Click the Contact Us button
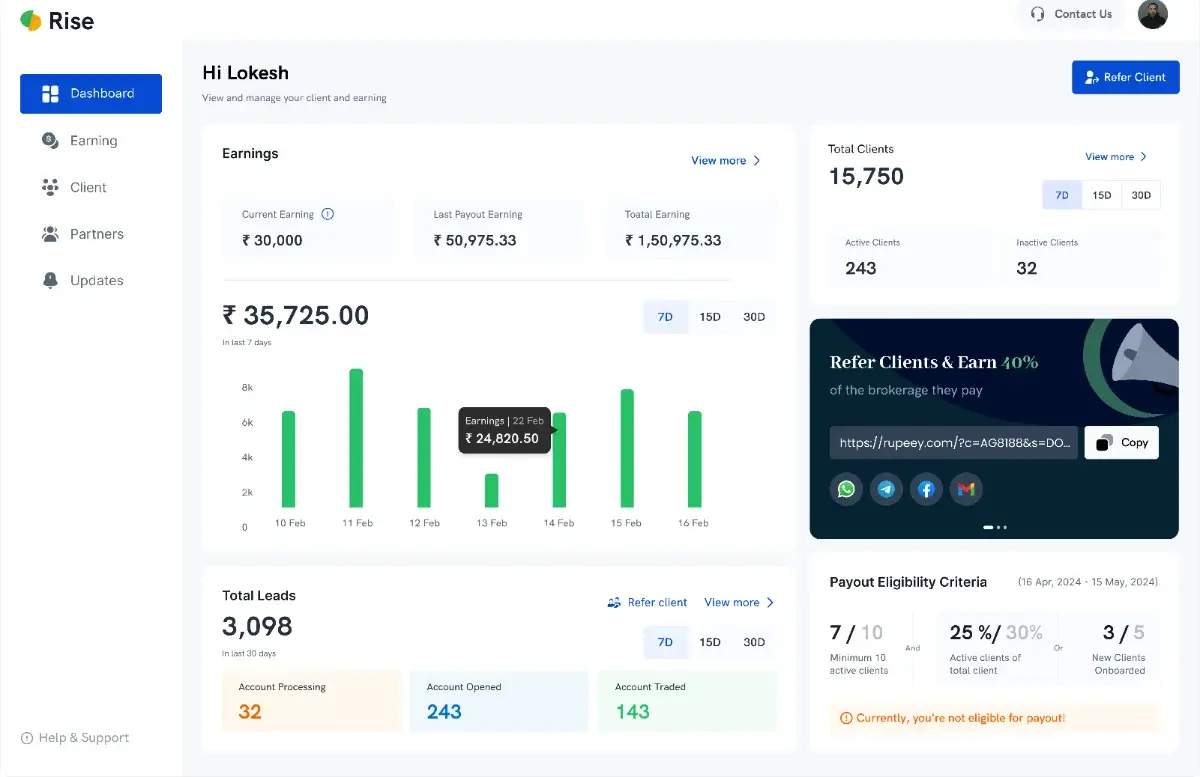 (1072, 14)
